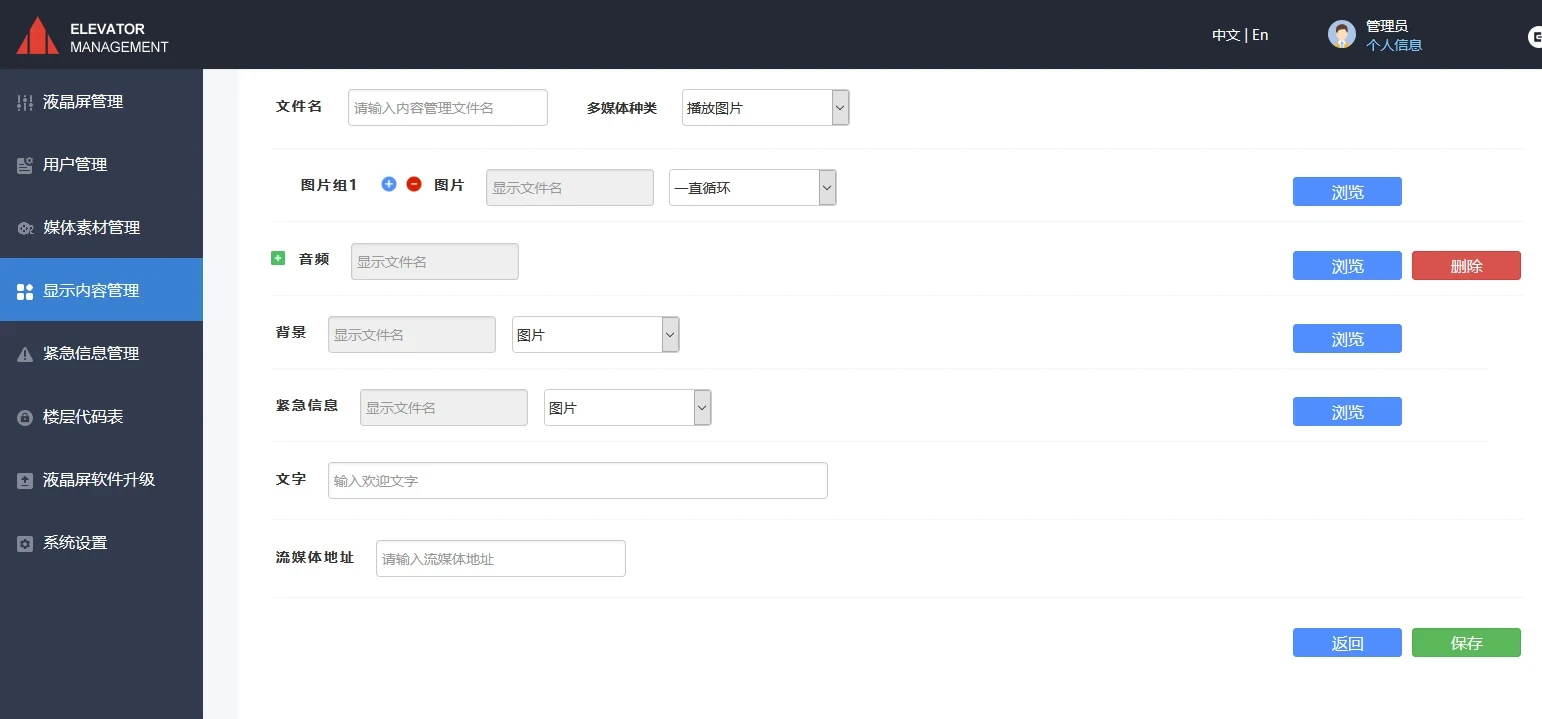
Task: Click the 紧急信息 file name display field
Action: tap(444, 407)
